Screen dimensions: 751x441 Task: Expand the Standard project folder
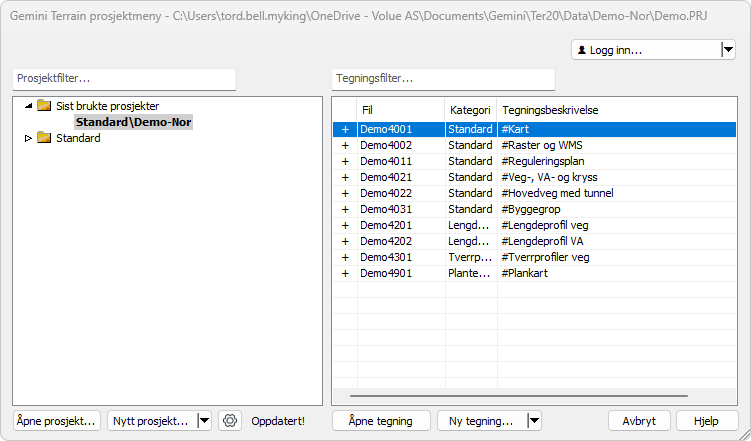tap(28, 138)
